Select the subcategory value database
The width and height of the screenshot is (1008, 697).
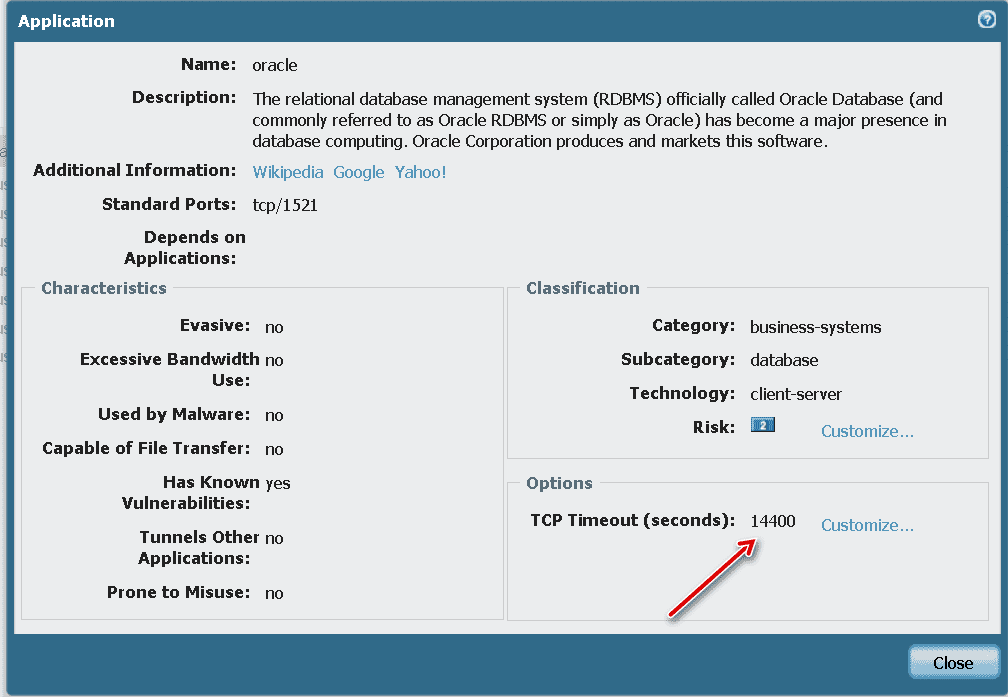point(784,359)
